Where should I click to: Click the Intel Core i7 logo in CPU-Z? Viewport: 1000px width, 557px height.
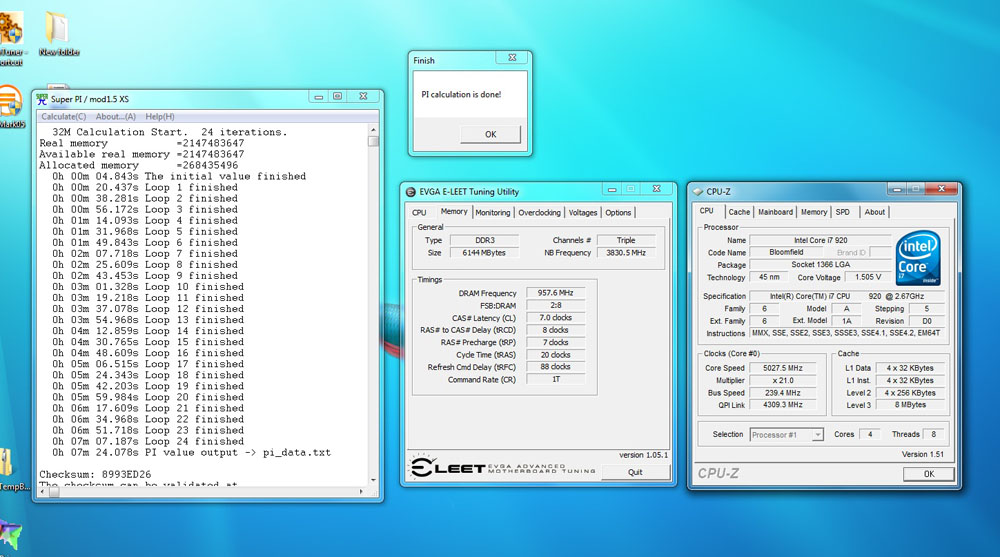[918, 258]
